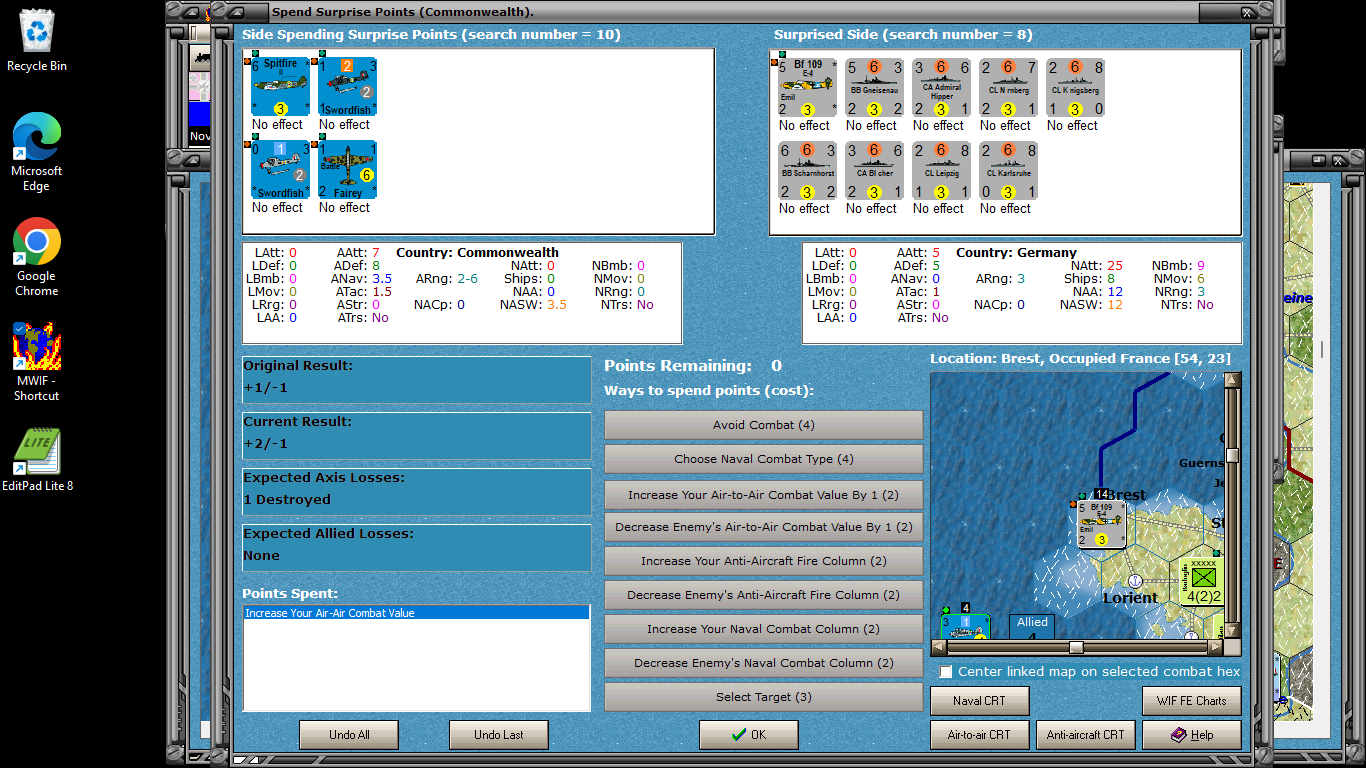Open the Recycle Bin
Viewport: 1366px width, 768px height.
(x=37, y=41)
